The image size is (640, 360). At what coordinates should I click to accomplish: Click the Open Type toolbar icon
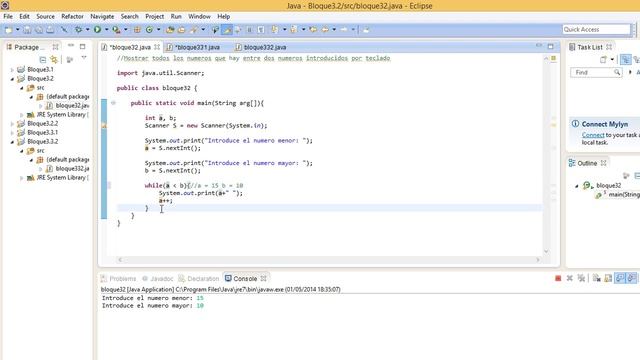170,30
